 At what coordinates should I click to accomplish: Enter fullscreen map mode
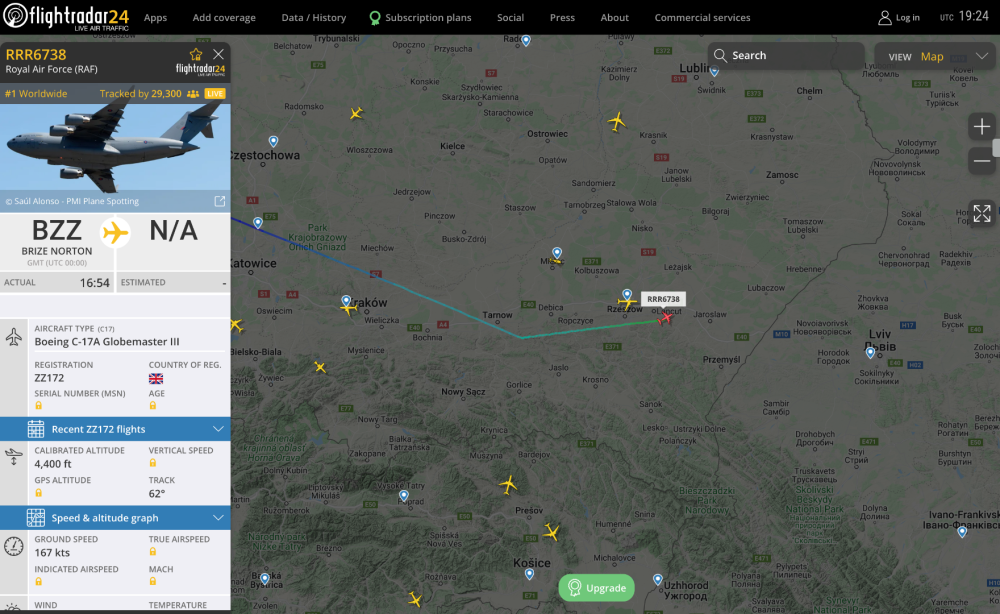(982, 213)
